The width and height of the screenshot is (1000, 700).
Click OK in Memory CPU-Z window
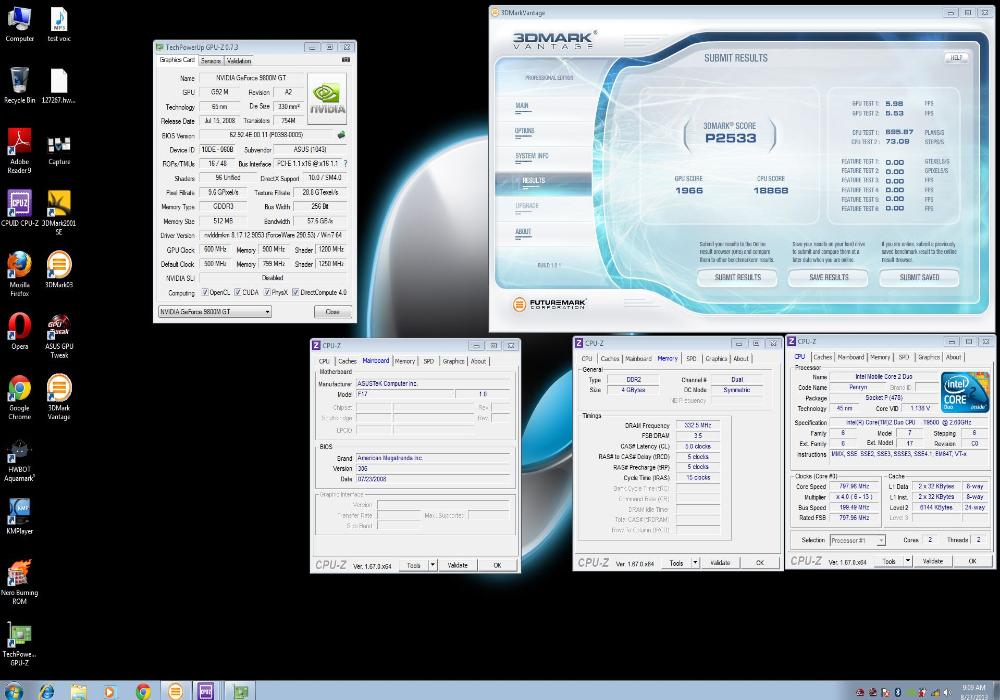click(x=760, y=562)
